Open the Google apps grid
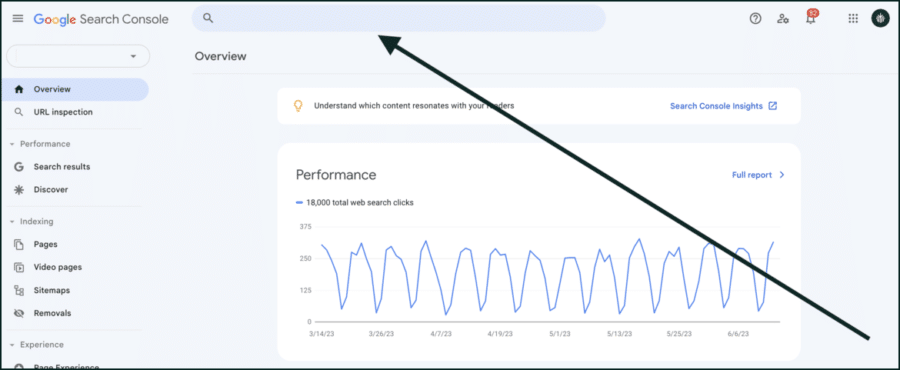Image resolution: width=900 pixels, height=370 pixels. click(853, 18)
